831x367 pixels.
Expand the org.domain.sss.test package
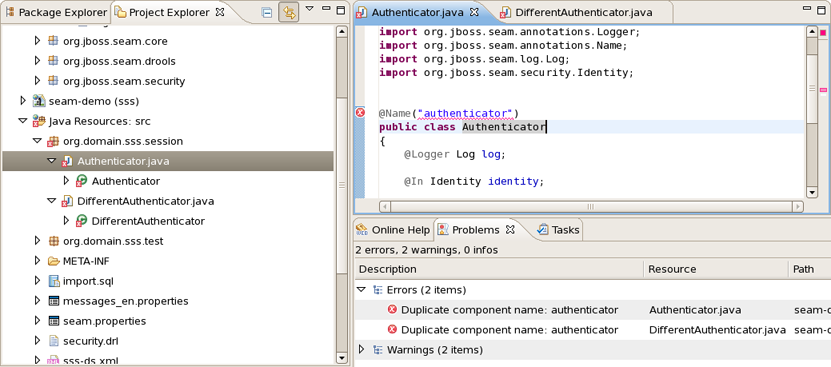pyautogui.click(x=37, y=241)
